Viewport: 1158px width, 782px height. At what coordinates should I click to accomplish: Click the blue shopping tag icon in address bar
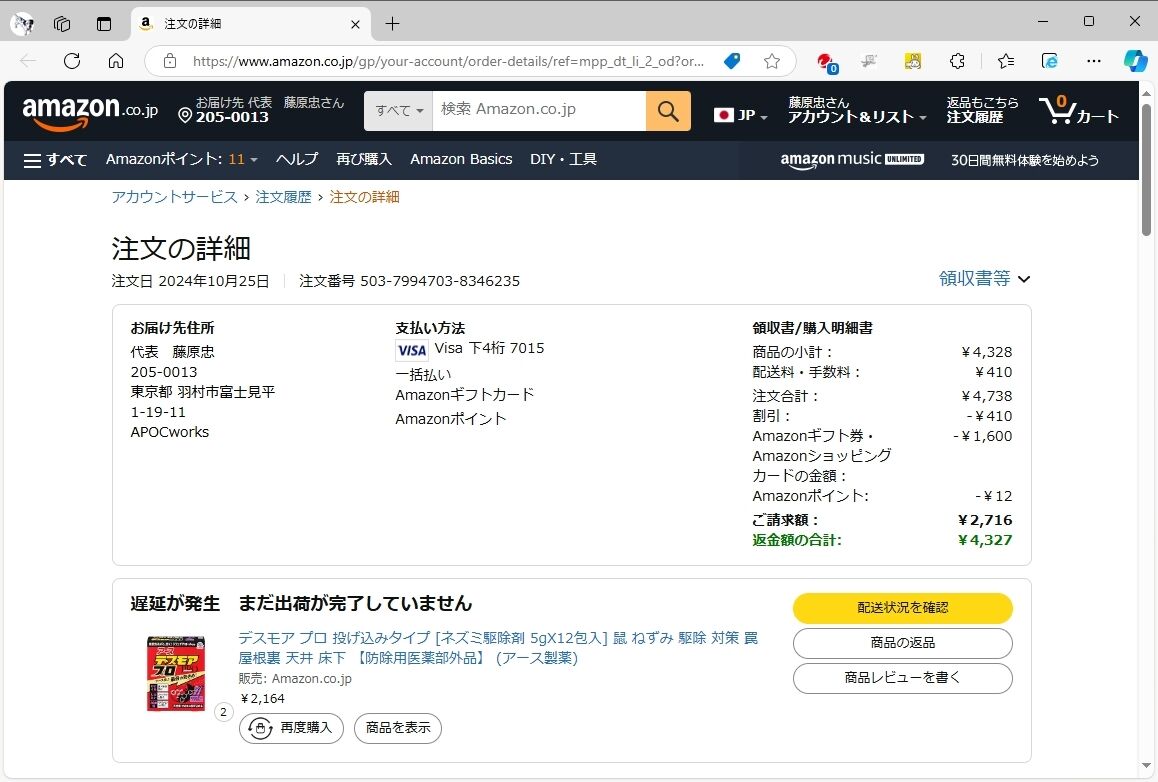[732, 61]
